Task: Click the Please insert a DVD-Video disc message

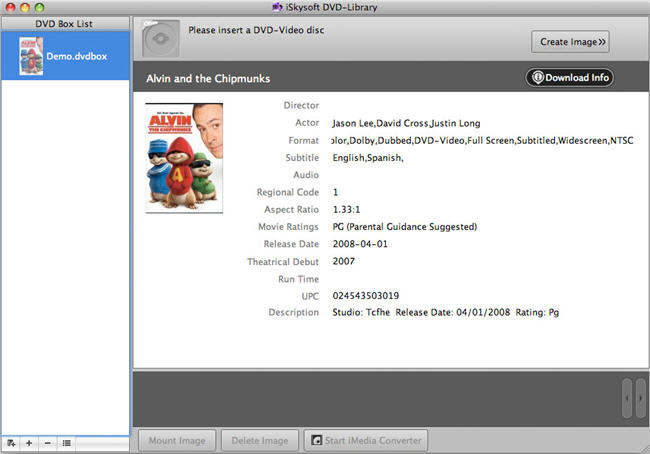Action: coord(256,30)
